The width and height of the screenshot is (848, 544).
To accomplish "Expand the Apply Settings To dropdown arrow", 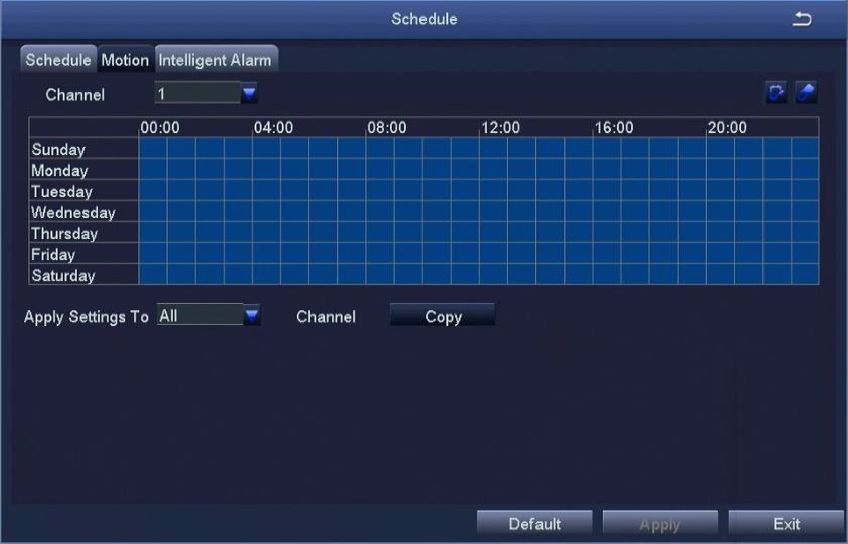I will [x=252, y=316].
